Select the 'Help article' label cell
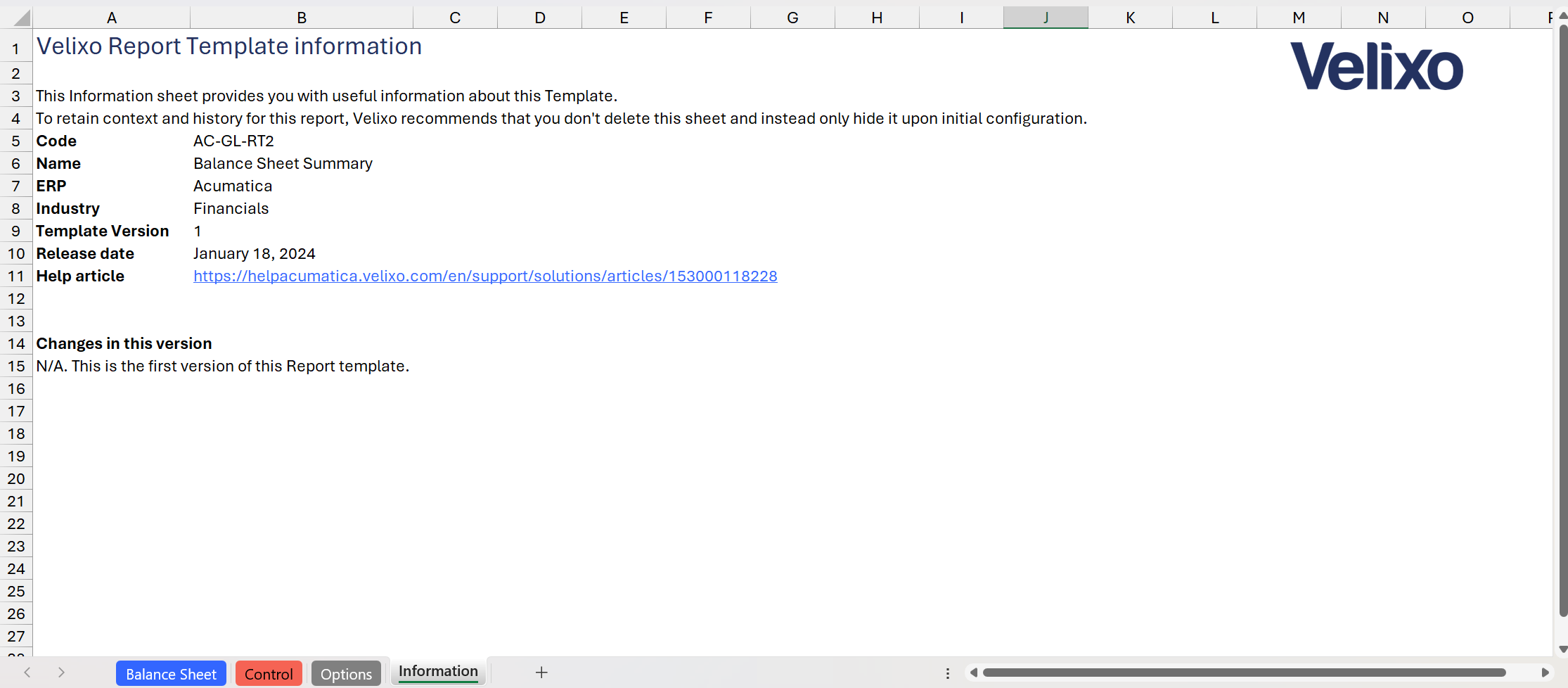1568x688 pixels. click(111, 276)
